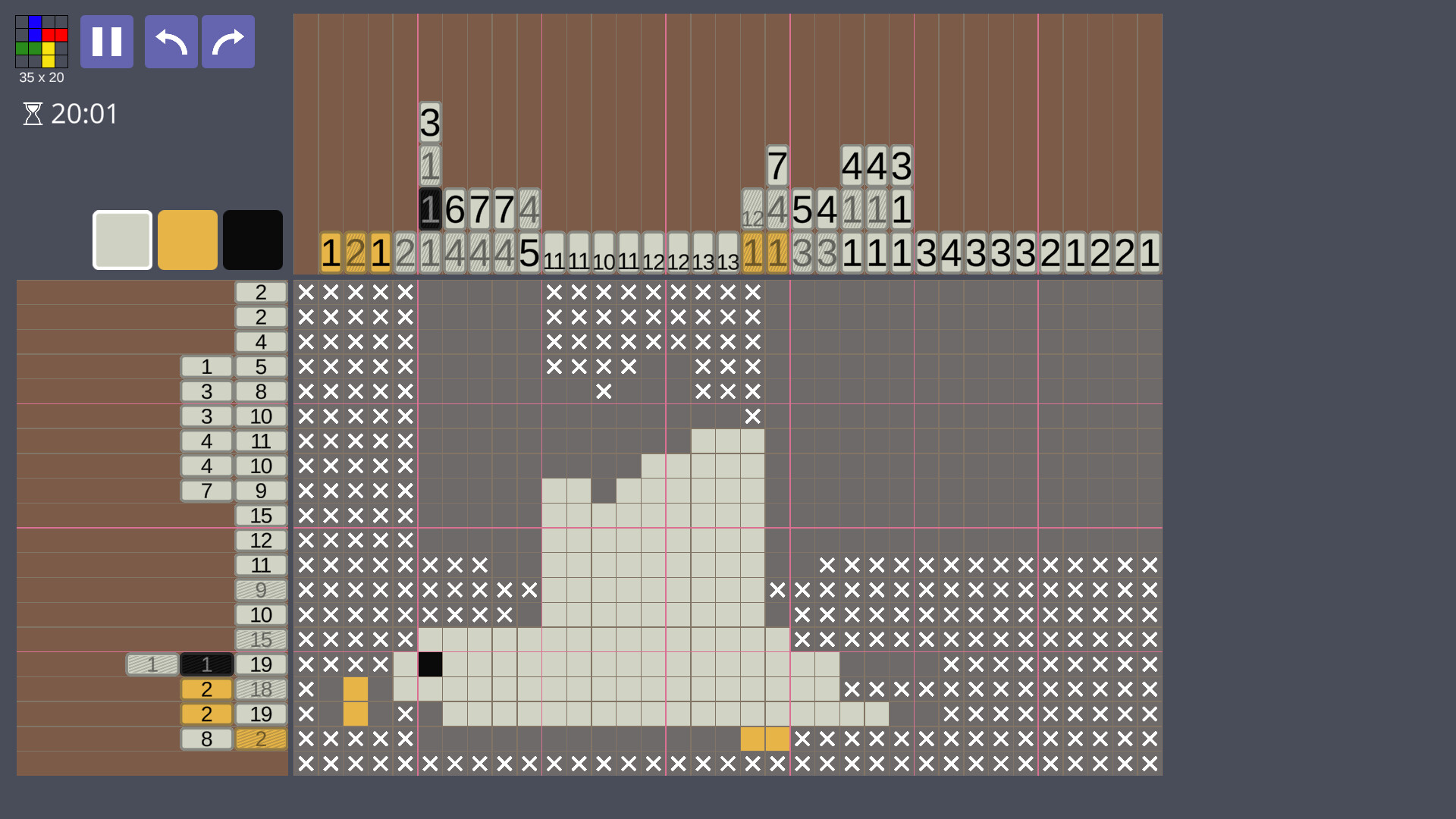The width and height of the screenshot is (1456, 819).
Task: Select the beige paint color
Action: [121, 240]
